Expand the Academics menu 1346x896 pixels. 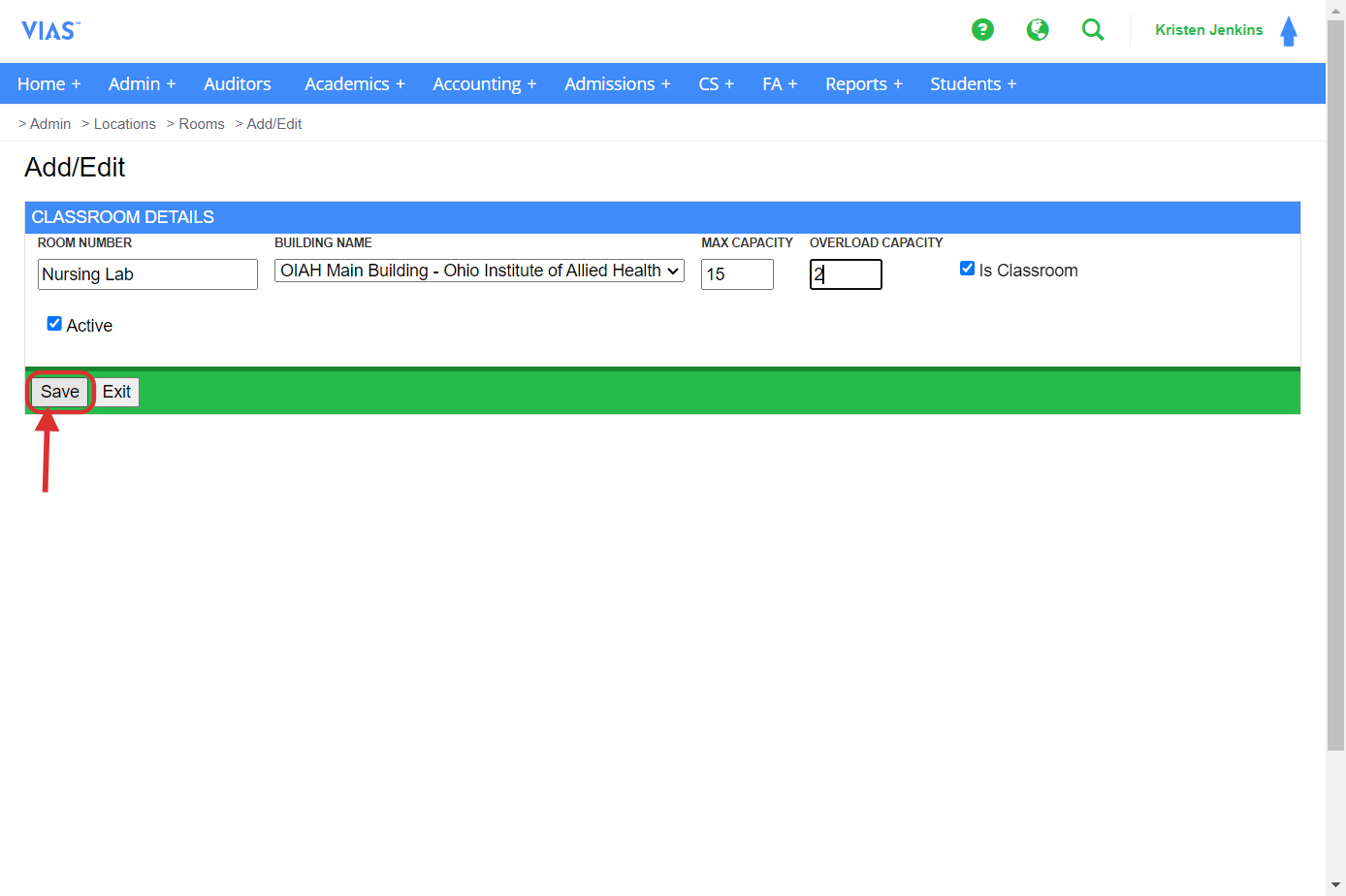click(354, 84)
